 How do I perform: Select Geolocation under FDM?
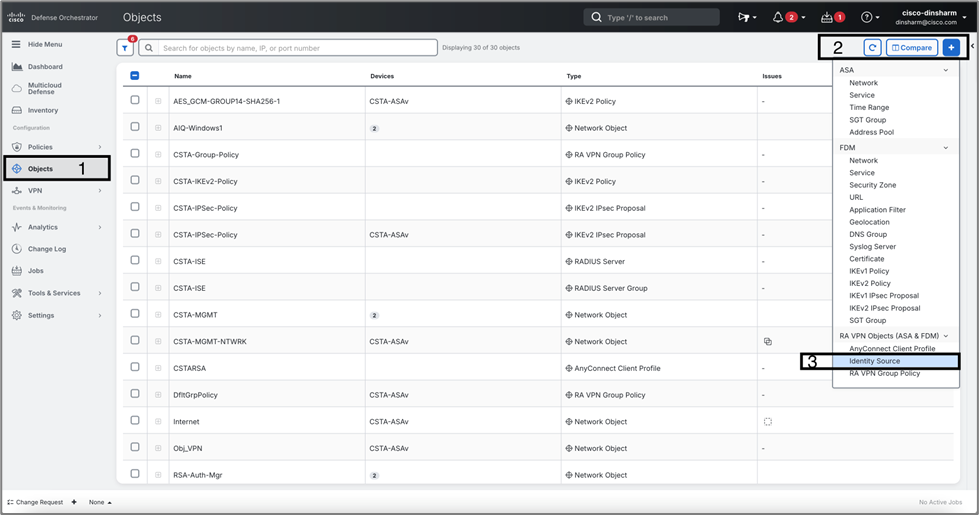click(869, 222)
